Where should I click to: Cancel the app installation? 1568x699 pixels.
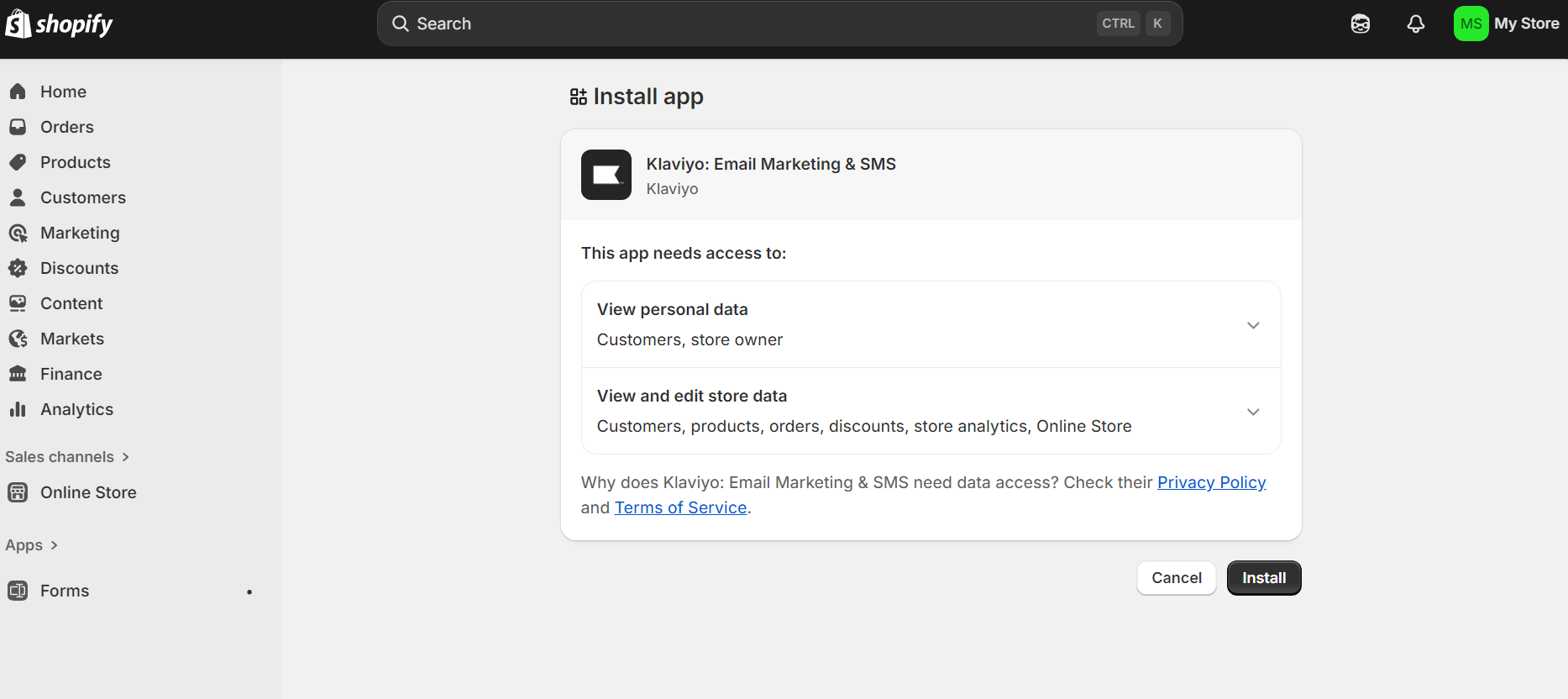point(1177,578)
